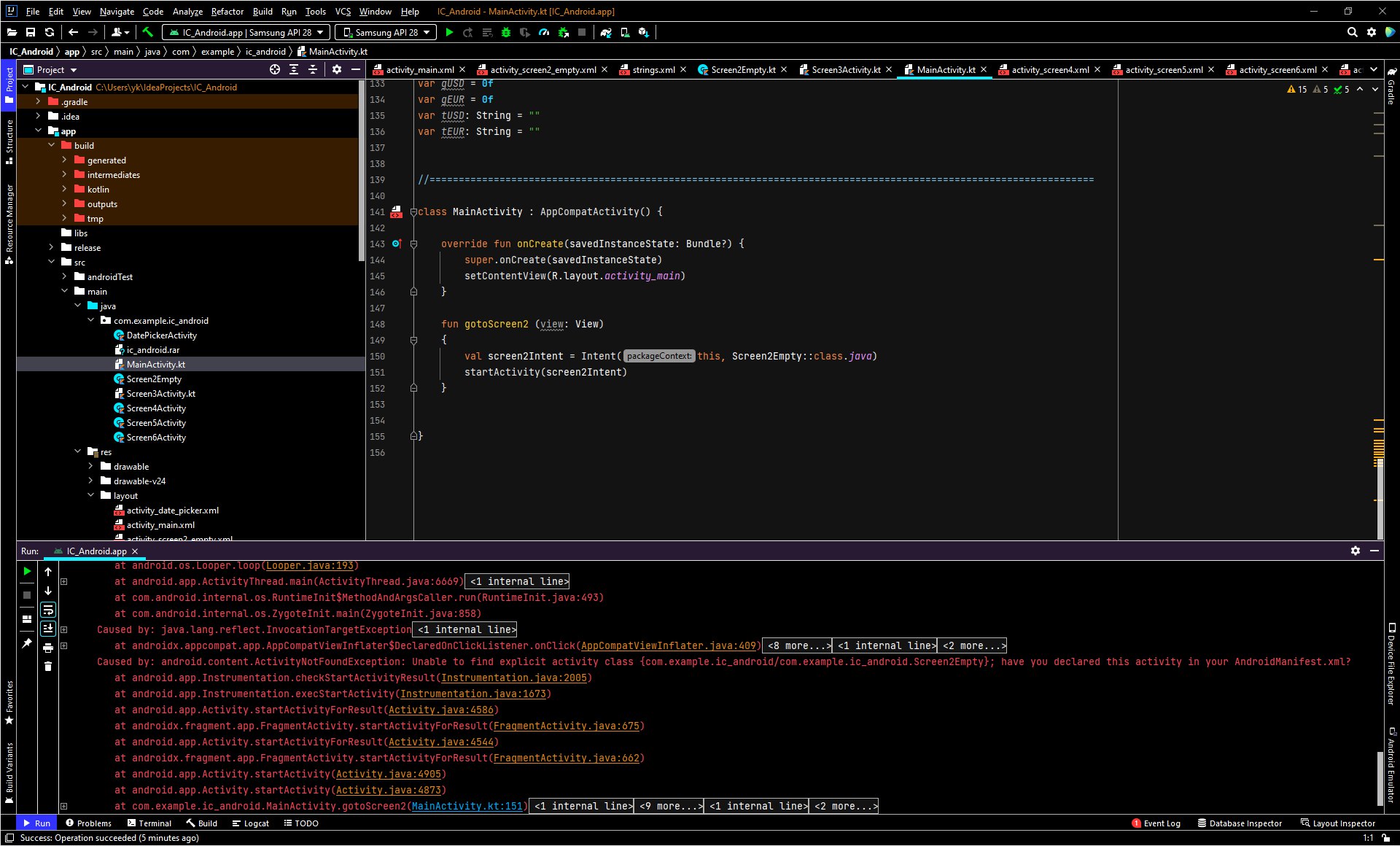Viewport: 1400px width, 846px height.
Task: Click Attach Debugger to Android Process icon
Action: coord(563,32)
